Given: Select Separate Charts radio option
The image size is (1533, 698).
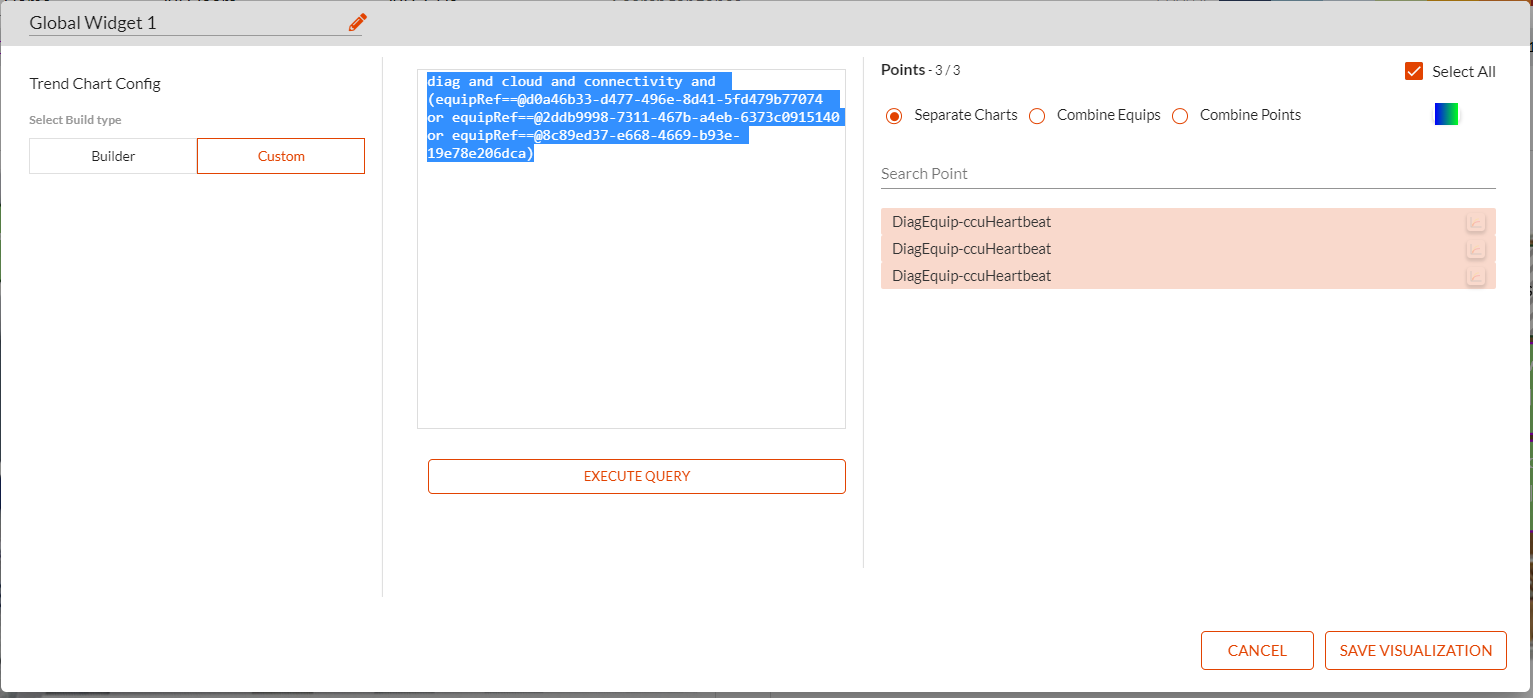Looking at the screenshot, I should pyautogui.click(x=894, y=116).
